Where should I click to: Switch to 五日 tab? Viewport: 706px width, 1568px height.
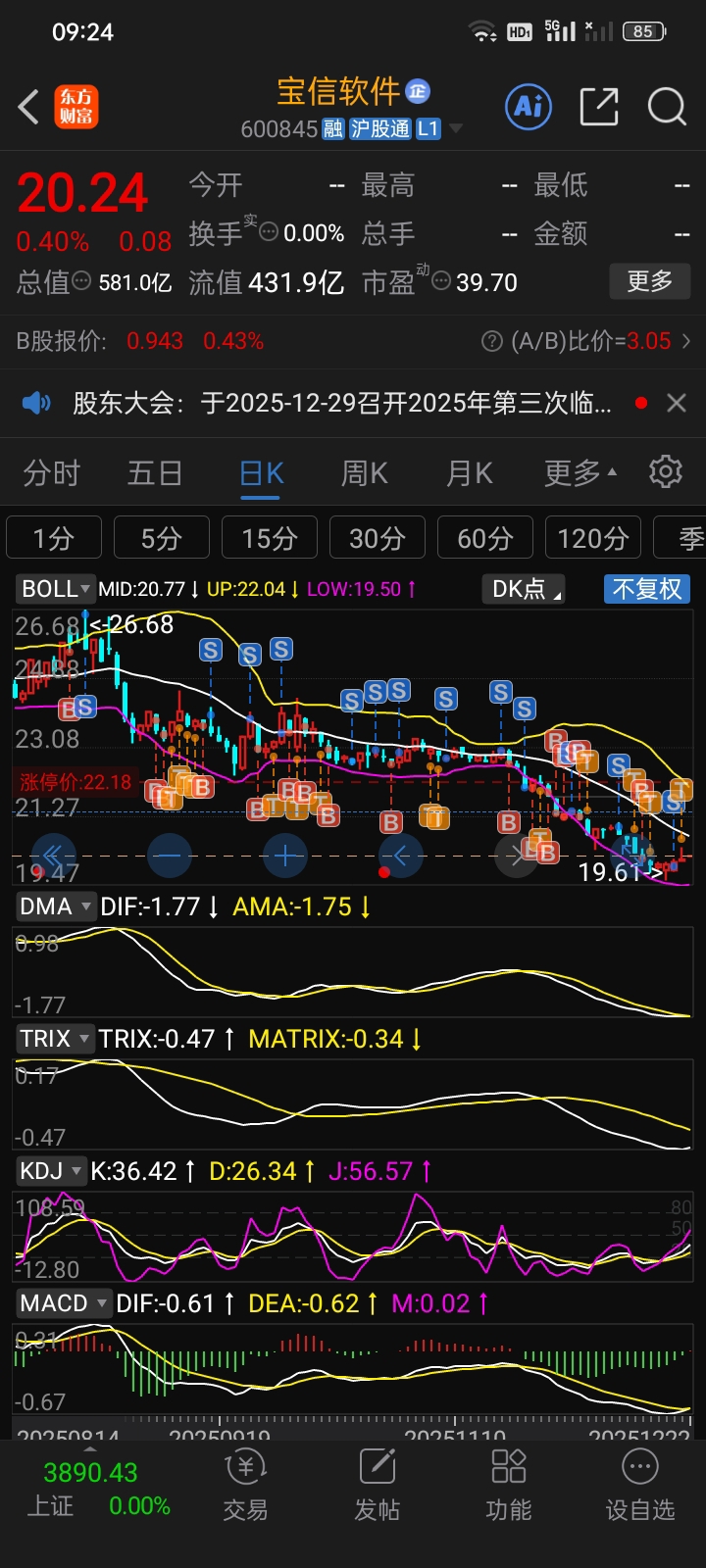[x=155, y=473]
